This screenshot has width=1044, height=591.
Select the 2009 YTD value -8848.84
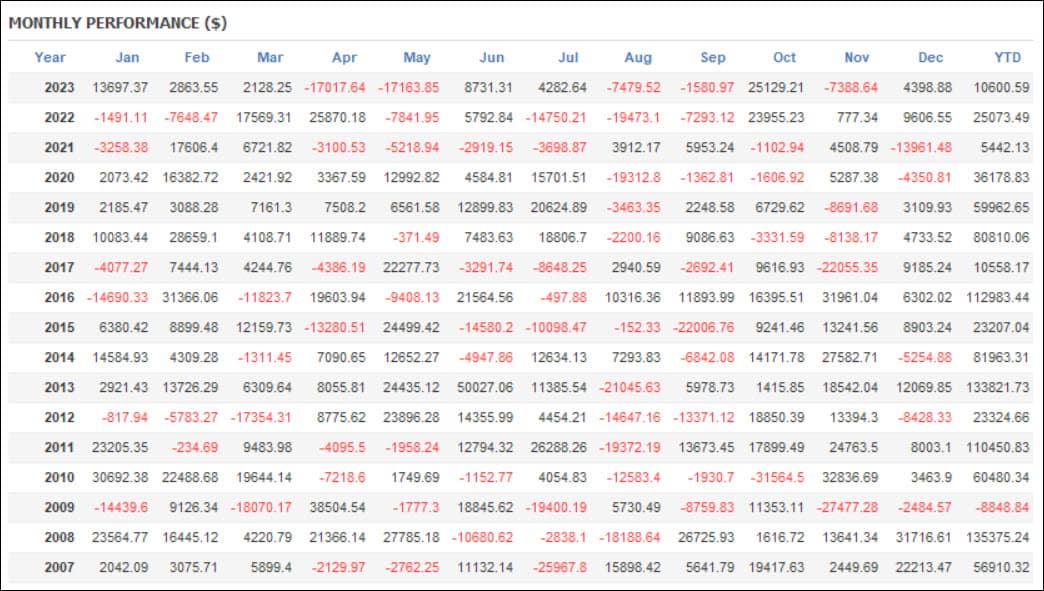pos(1002,507)
